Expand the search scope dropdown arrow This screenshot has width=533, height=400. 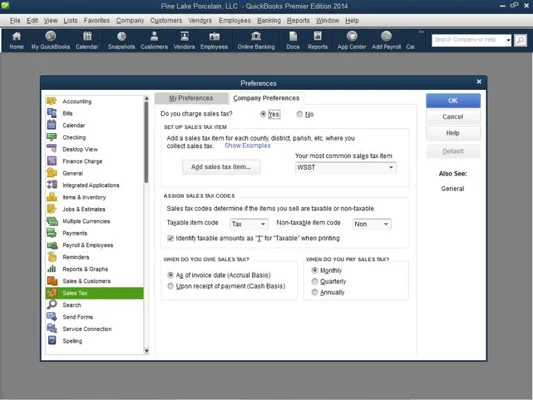click(508, 40)
